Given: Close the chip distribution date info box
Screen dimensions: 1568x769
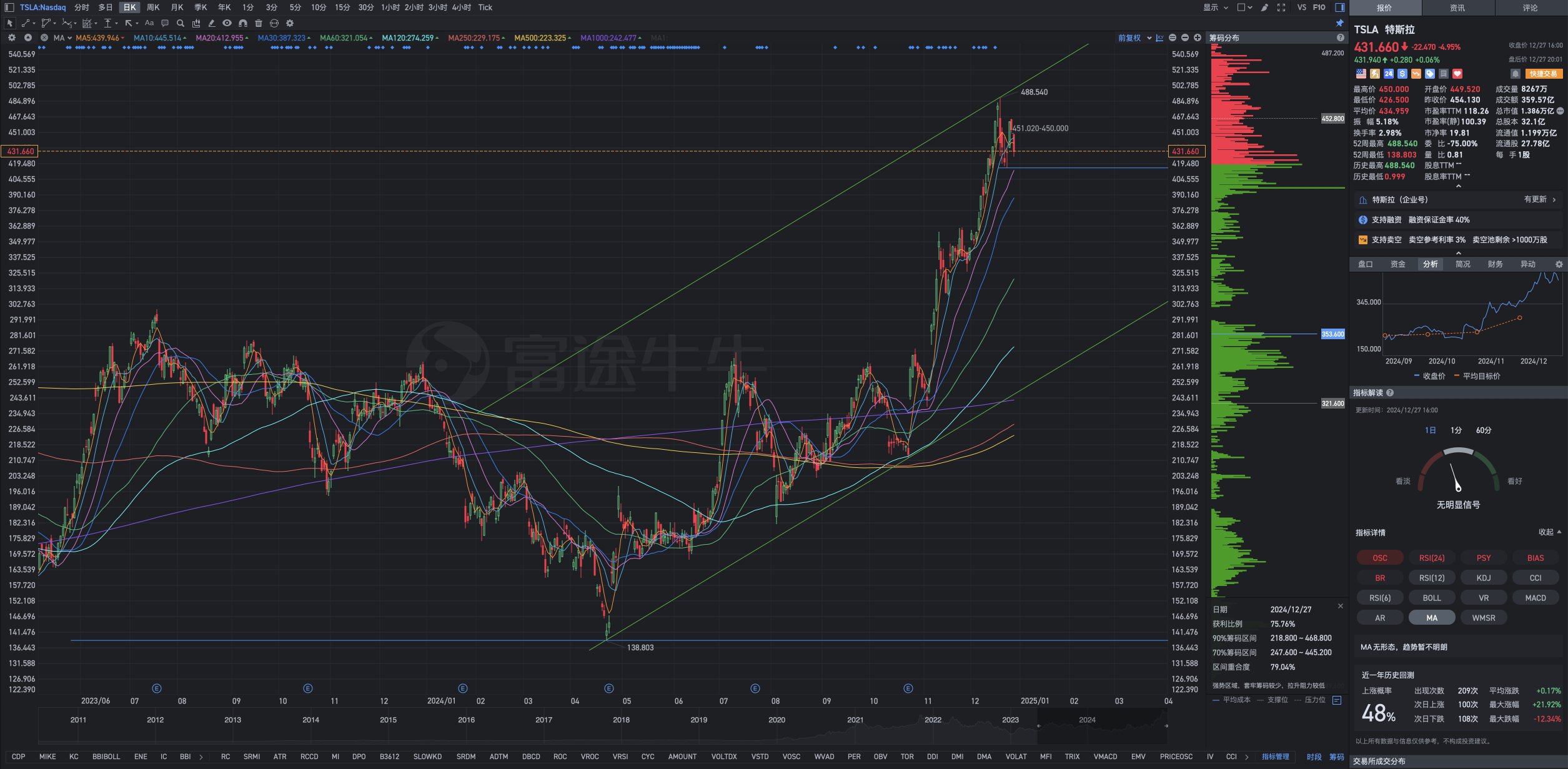Looking at the screenshot, I should [x=1340, y=607].
